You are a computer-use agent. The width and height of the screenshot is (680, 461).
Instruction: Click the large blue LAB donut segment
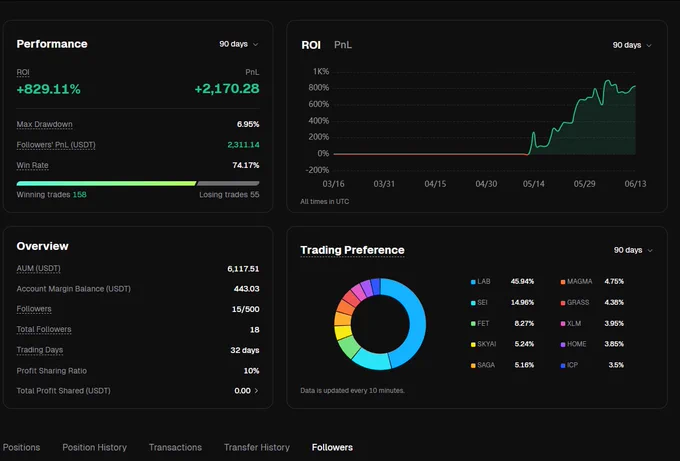tap(417, 321)
